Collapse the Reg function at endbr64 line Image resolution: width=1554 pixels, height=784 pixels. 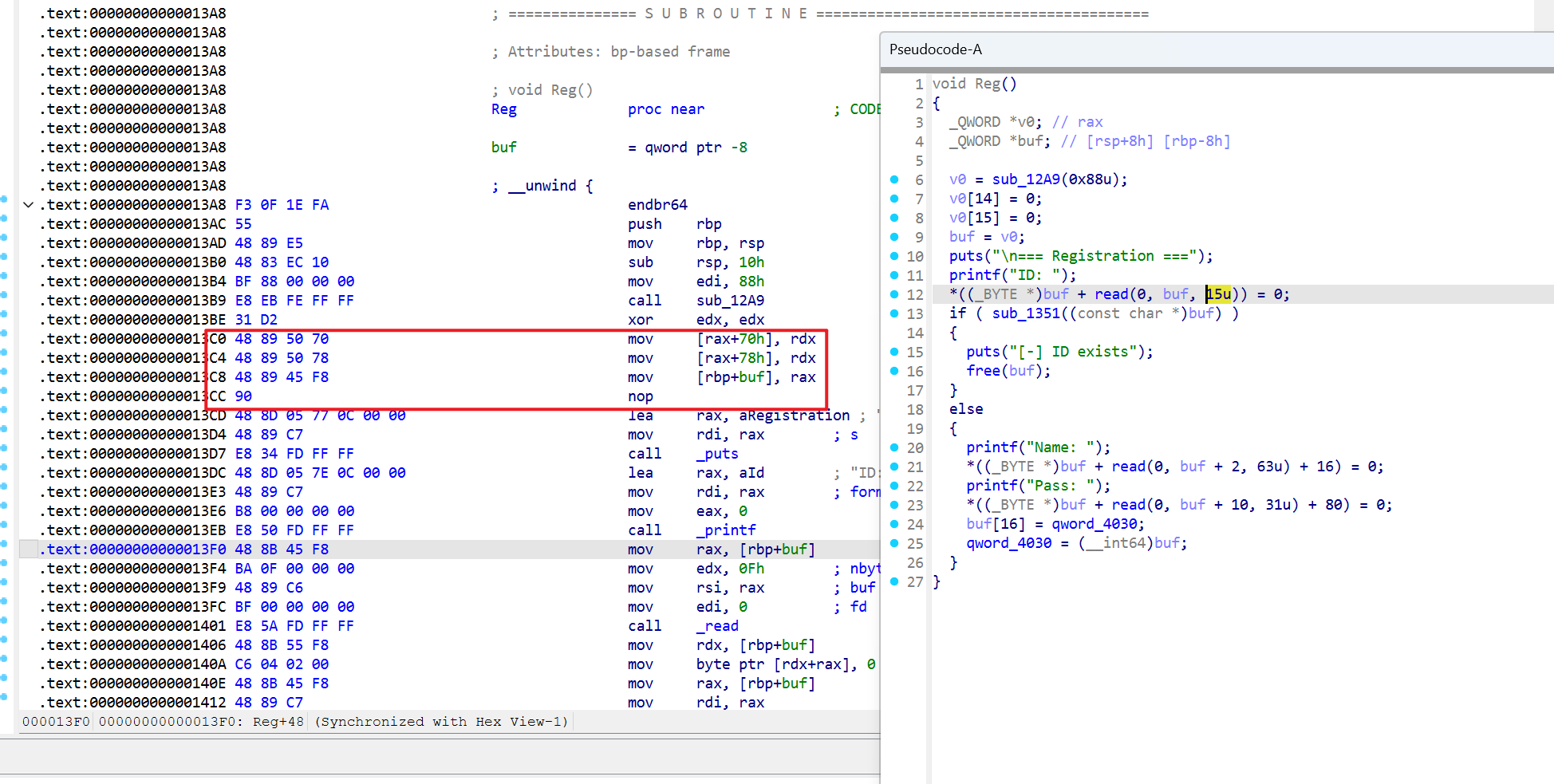coord(29,205)
